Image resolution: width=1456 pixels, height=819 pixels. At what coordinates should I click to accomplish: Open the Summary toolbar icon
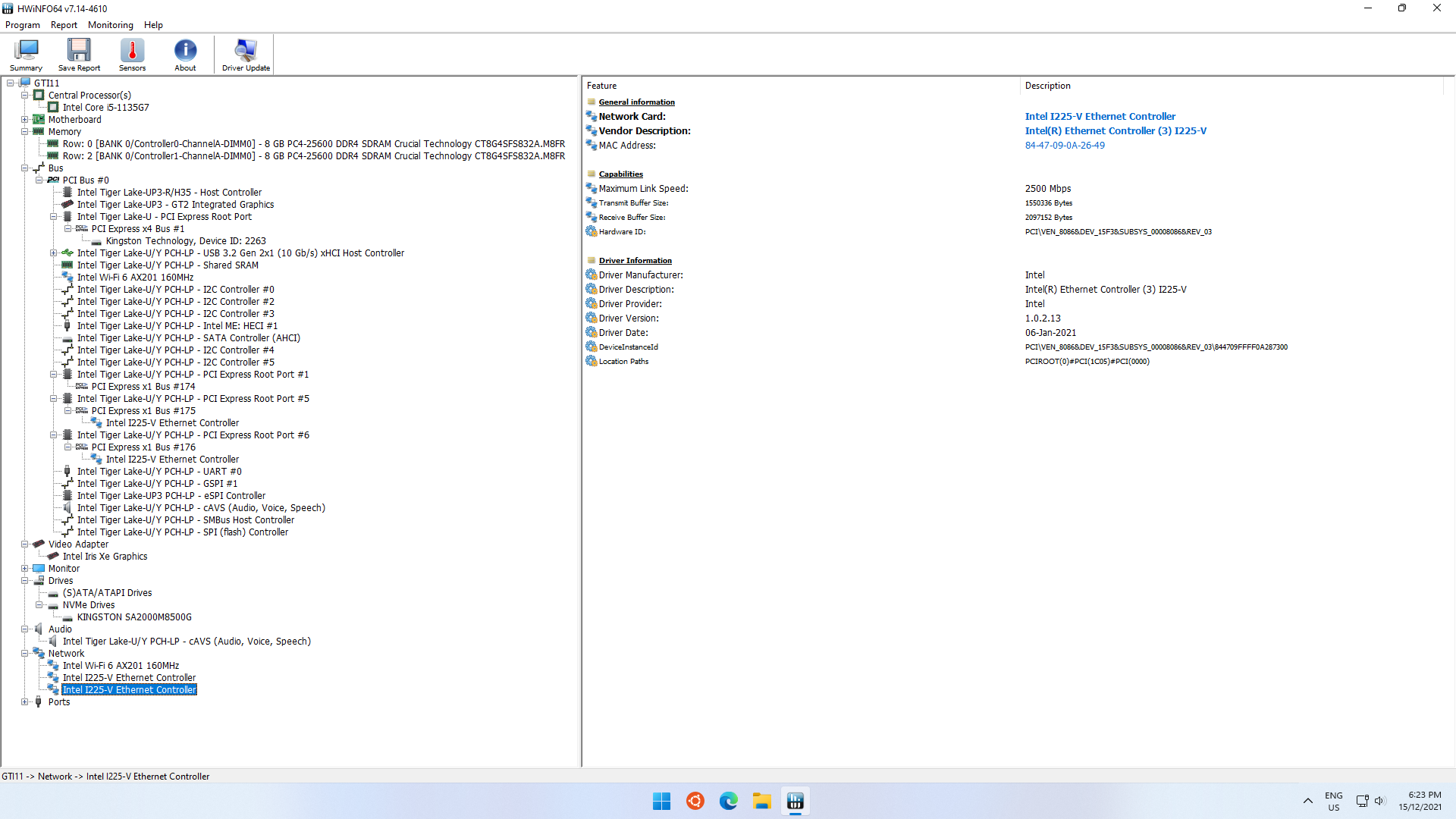26,55
